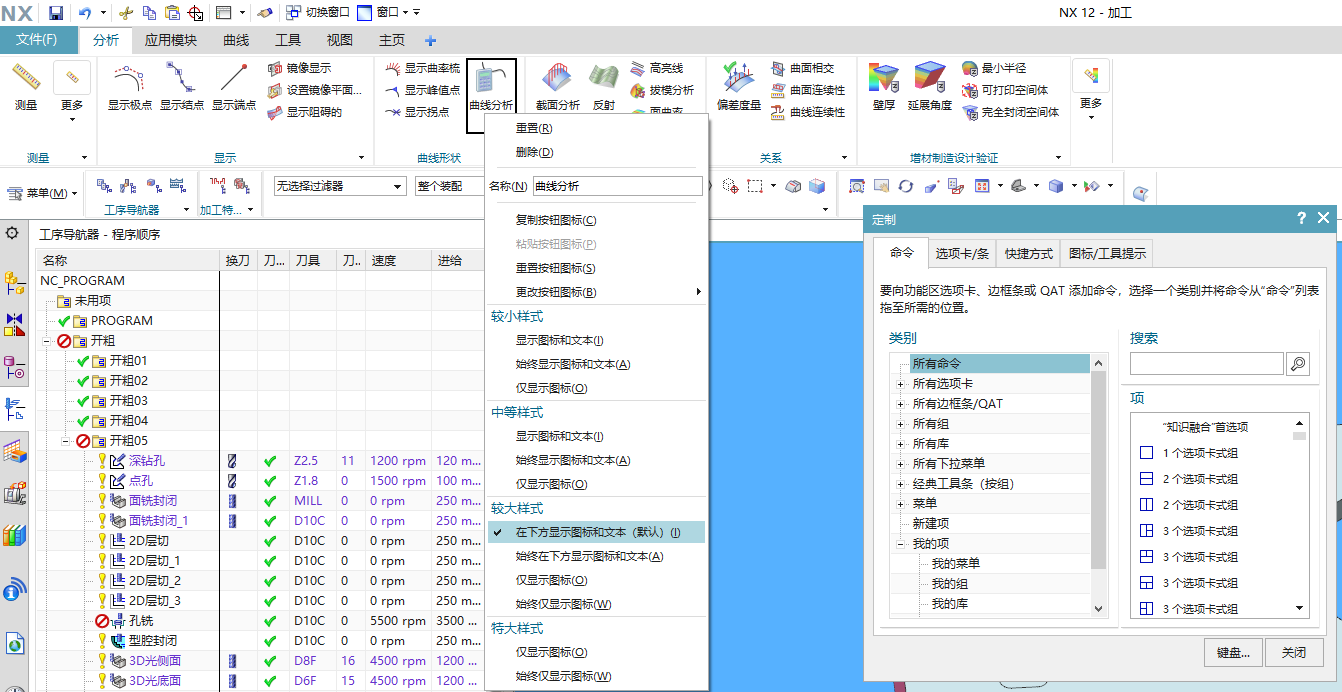
Task: Select the 测量 ruler tool
Action: 26,86
